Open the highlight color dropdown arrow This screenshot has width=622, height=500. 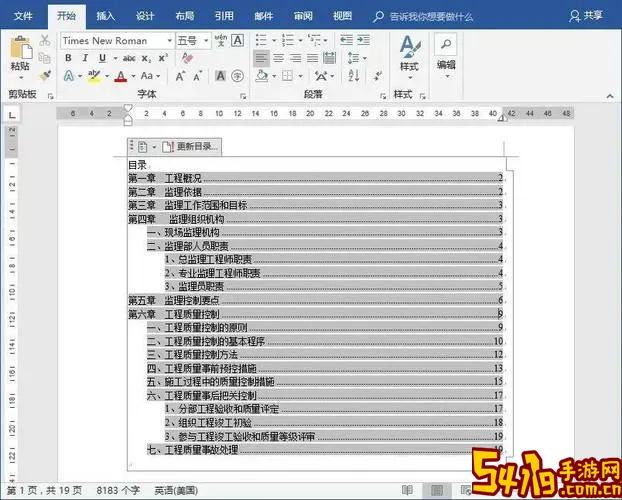tap(107, 76)
